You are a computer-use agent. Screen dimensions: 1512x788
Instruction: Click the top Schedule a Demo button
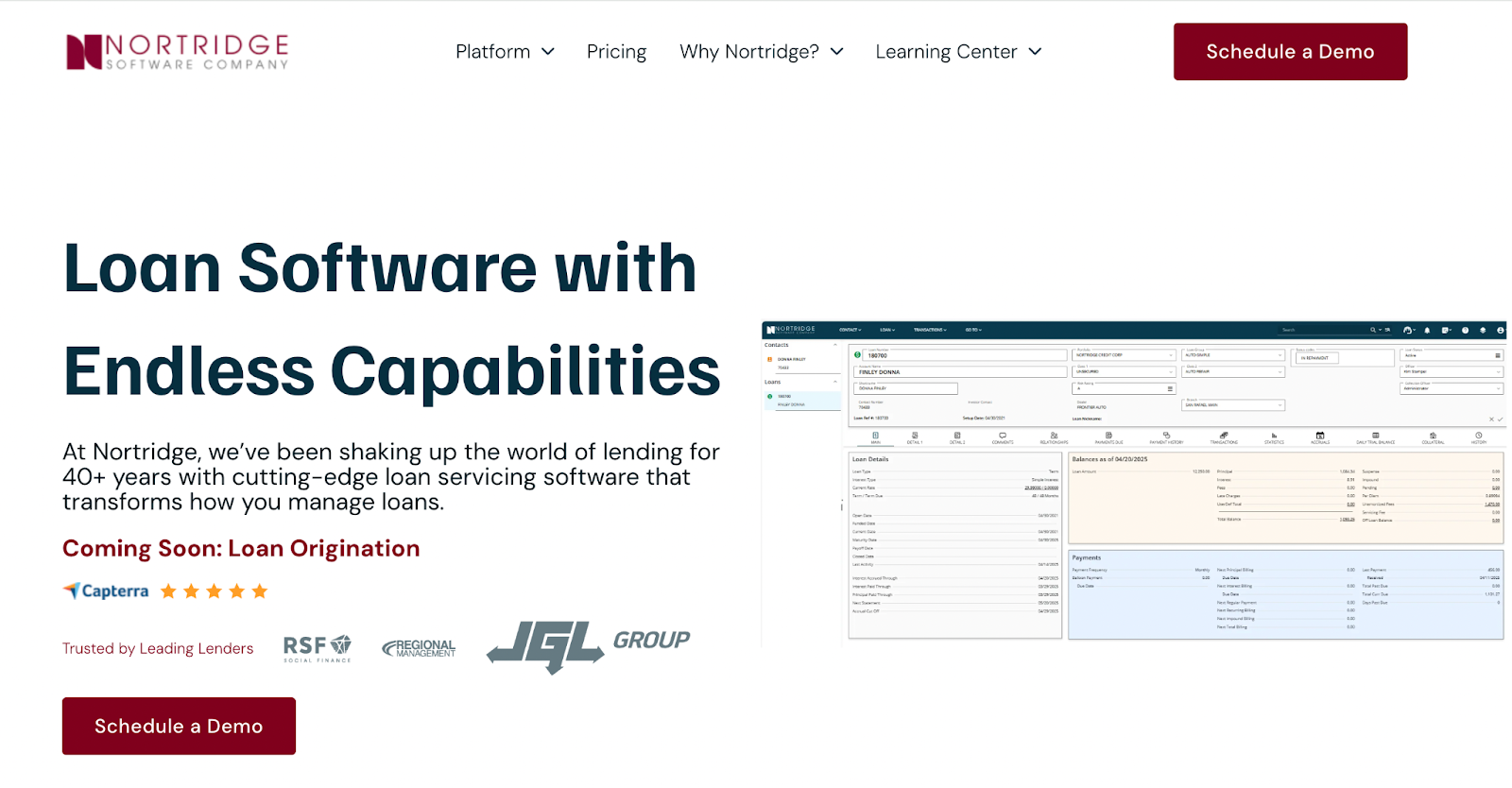click(1290, 52)
